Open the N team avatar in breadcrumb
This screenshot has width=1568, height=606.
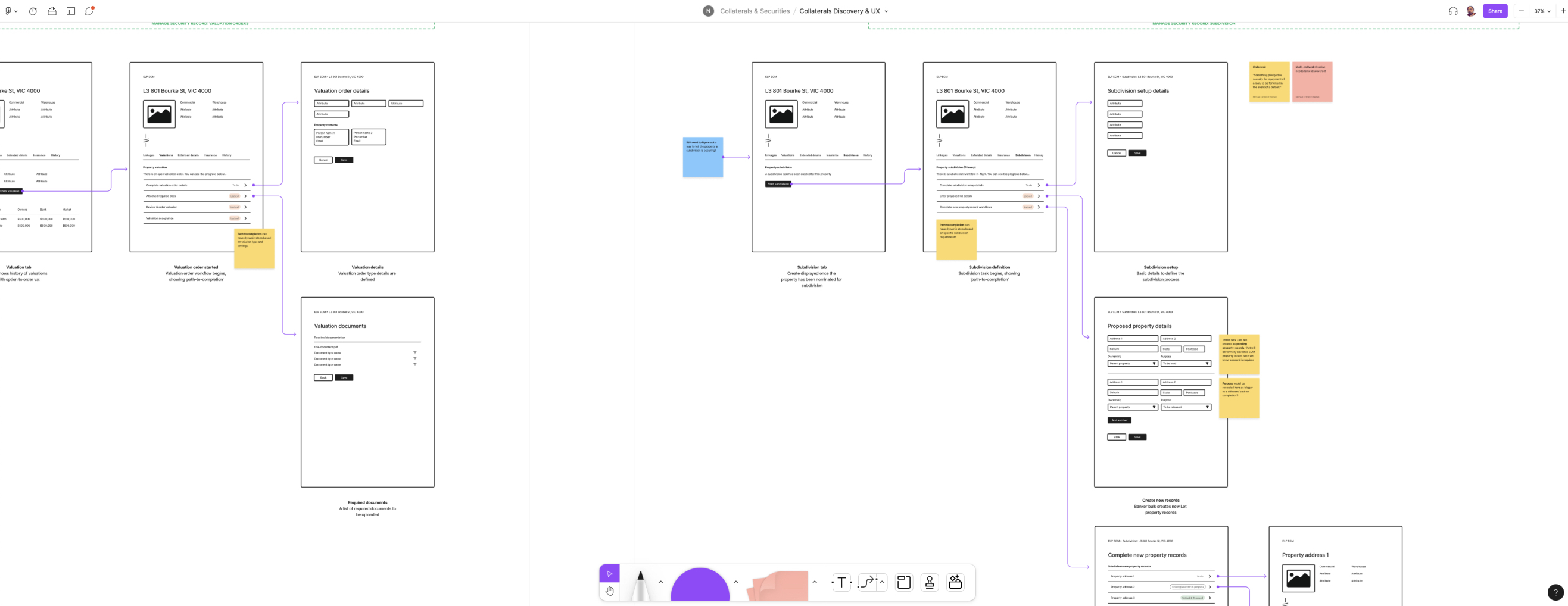708,11
